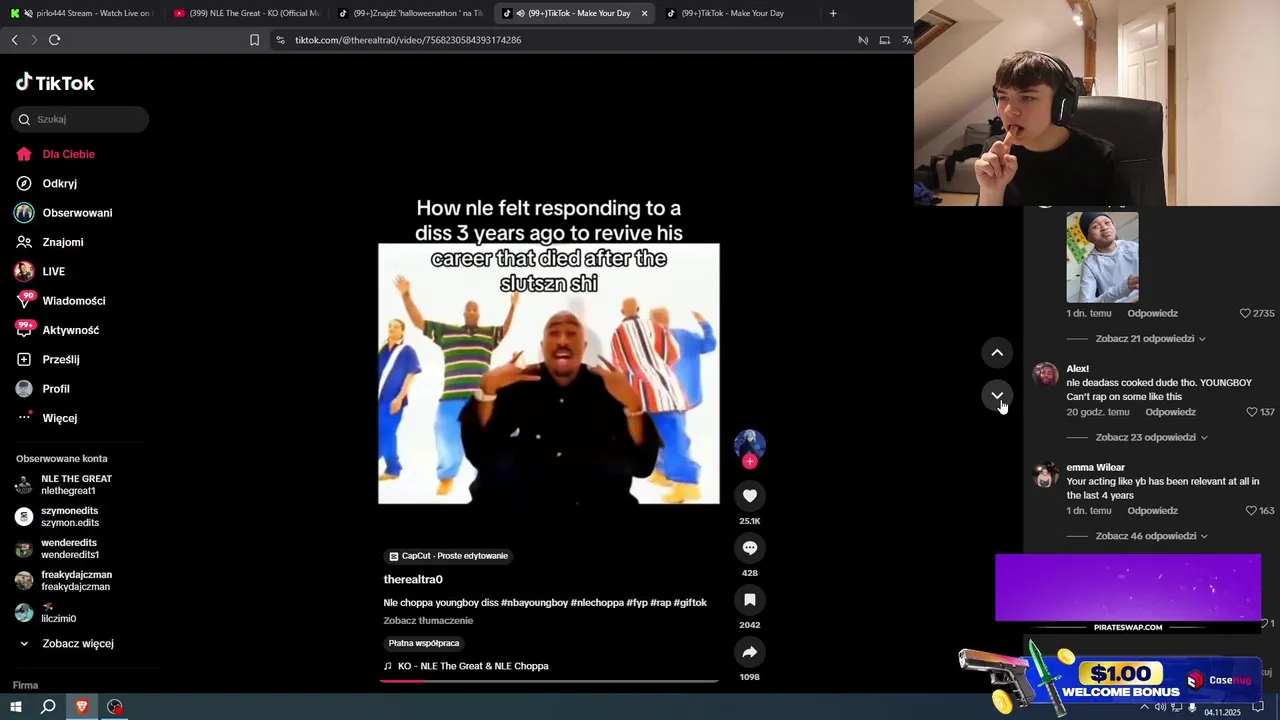
Task: Open Brave browser from taskbar
Action: [x=82, y=707]
